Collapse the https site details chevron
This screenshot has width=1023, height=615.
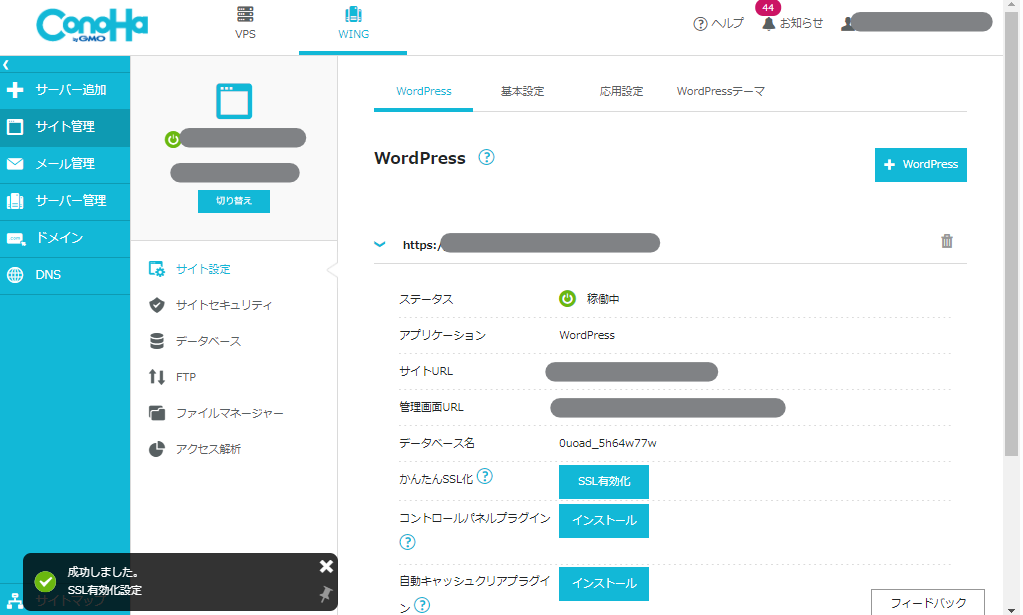pos(380,245)
